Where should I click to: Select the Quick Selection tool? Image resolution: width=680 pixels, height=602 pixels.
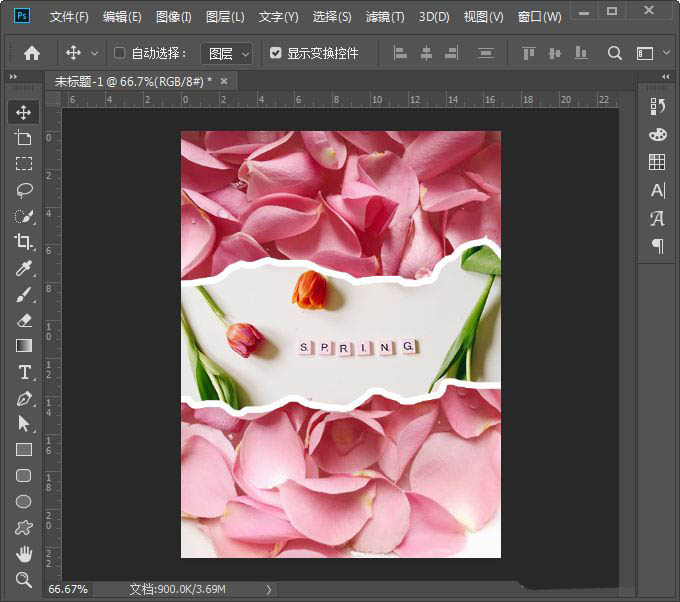coord(23,216)
